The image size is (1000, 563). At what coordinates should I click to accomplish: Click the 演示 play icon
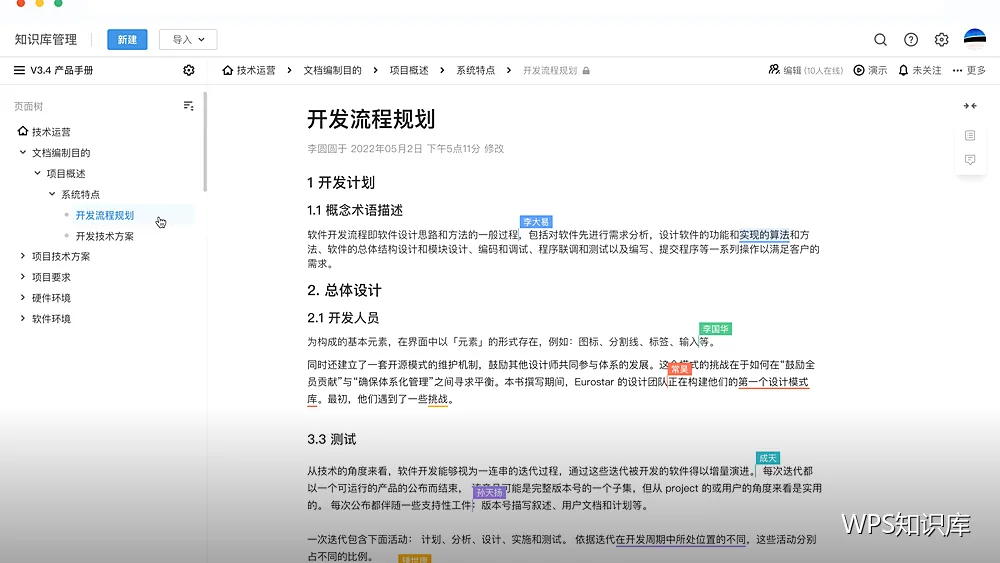(859, 70)
